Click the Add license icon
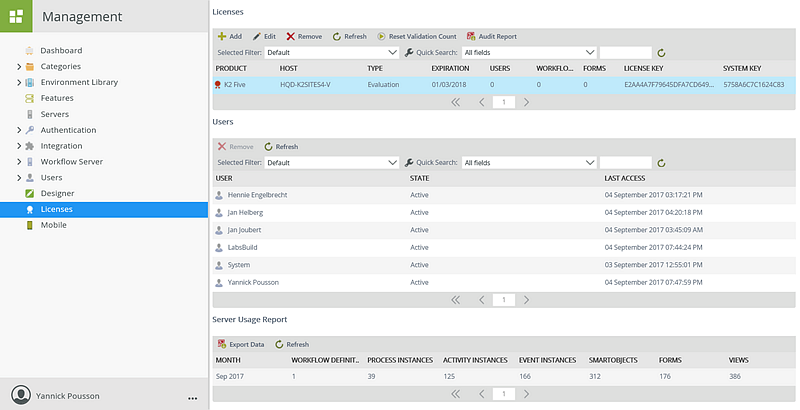The height and width of the screenshot is (410, 800). pos(222,36)
